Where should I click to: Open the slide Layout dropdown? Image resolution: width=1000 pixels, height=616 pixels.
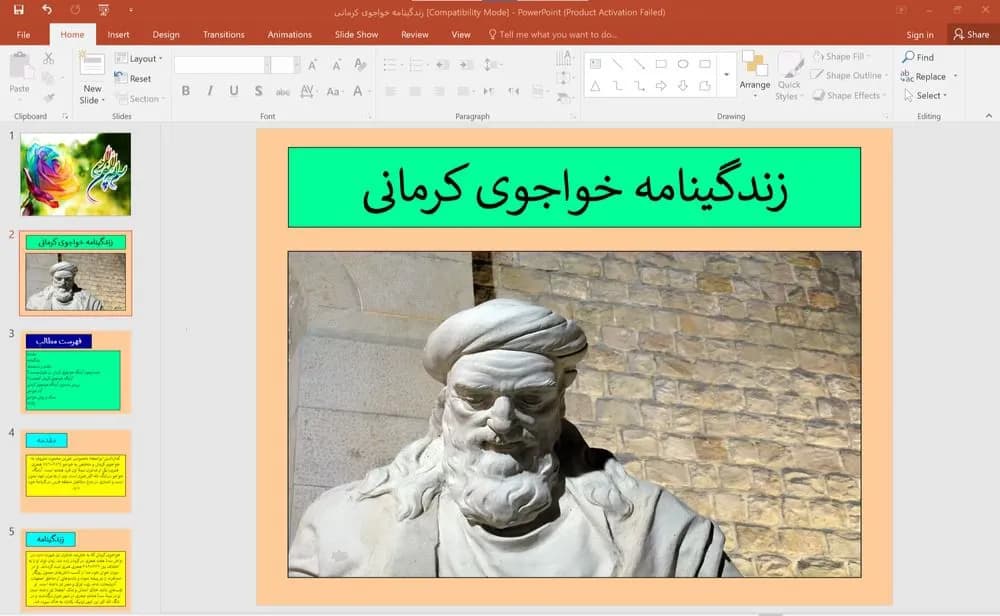(x=138, y=58)
